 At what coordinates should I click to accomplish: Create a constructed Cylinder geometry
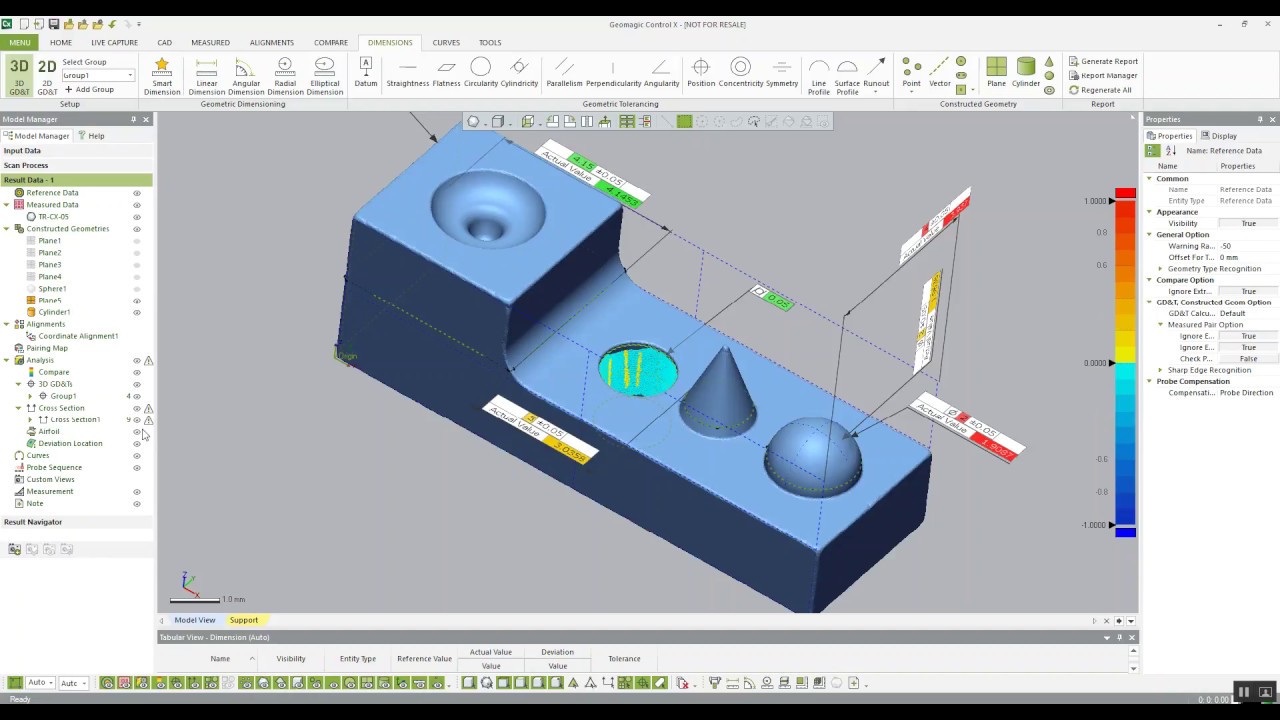(x=1026, y=72)
